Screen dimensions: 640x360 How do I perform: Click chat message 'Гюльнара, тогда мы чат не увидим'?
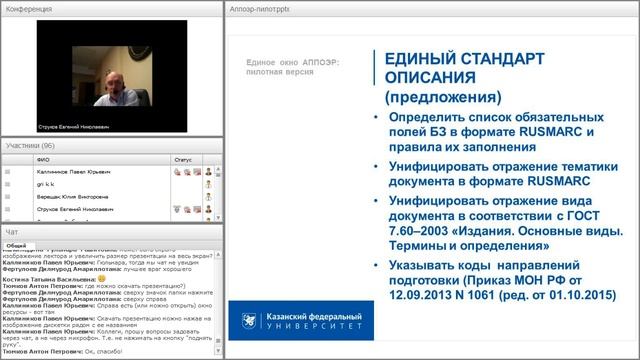(x=147, y=263)
